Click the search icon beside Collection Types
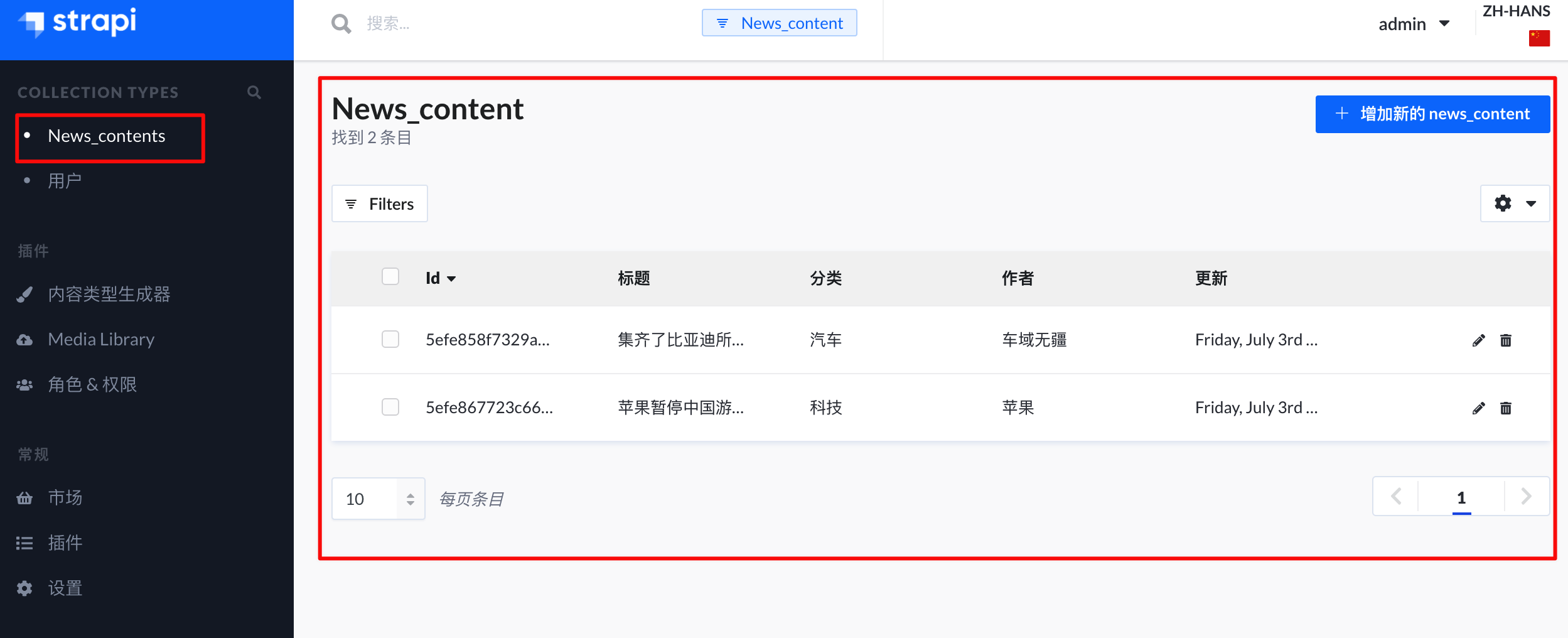The width and height of the screenshot is (1568, 638). pos(254,92)
